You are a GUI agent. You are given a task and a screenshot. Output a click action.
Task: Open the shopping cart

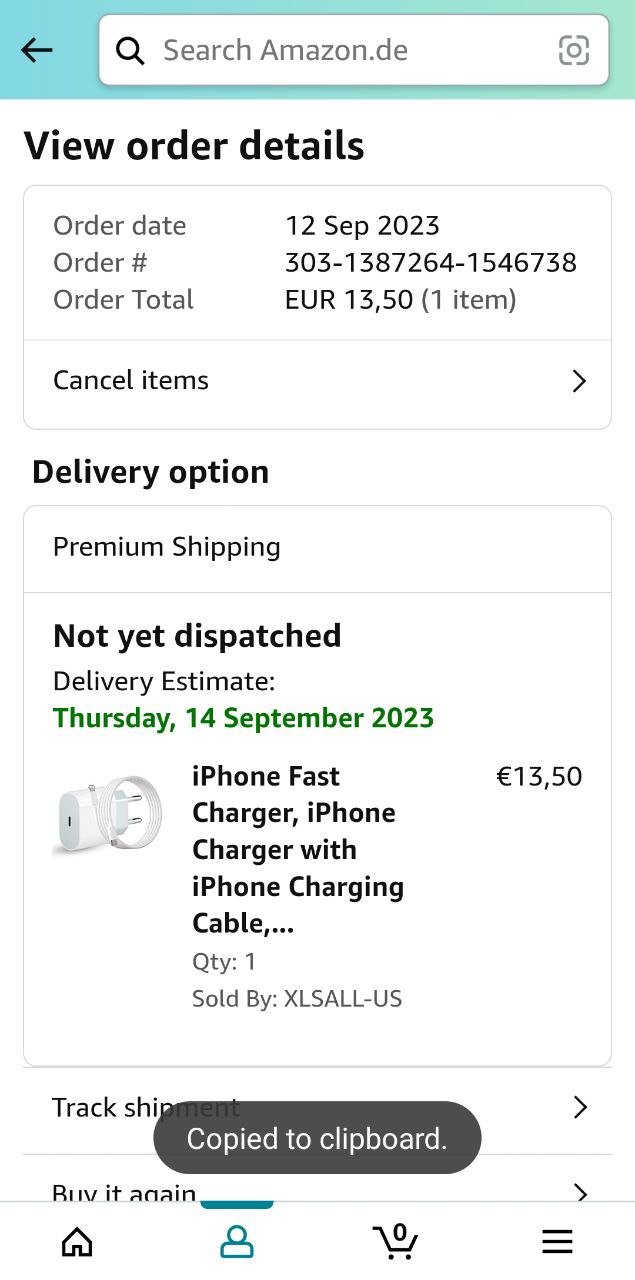tap(396, 1241)
